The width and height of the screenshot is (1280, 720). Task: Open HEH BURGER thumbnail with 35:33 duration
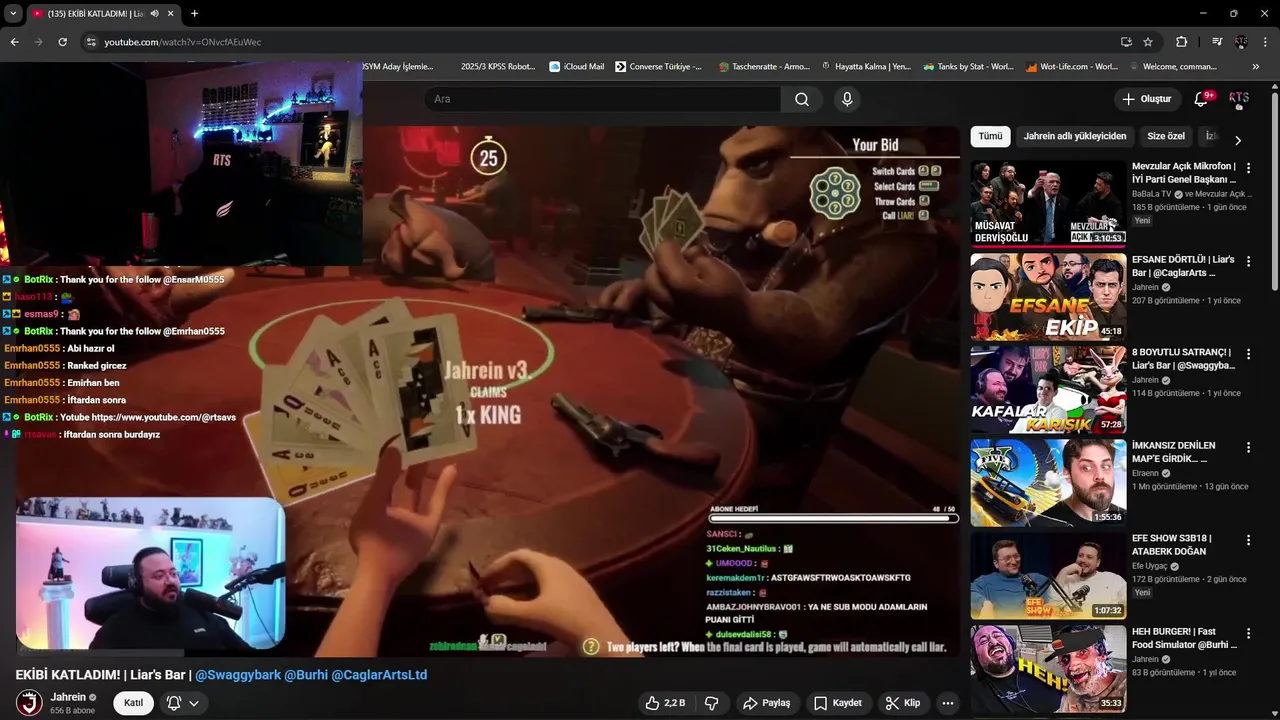[x=1048, y=668]
